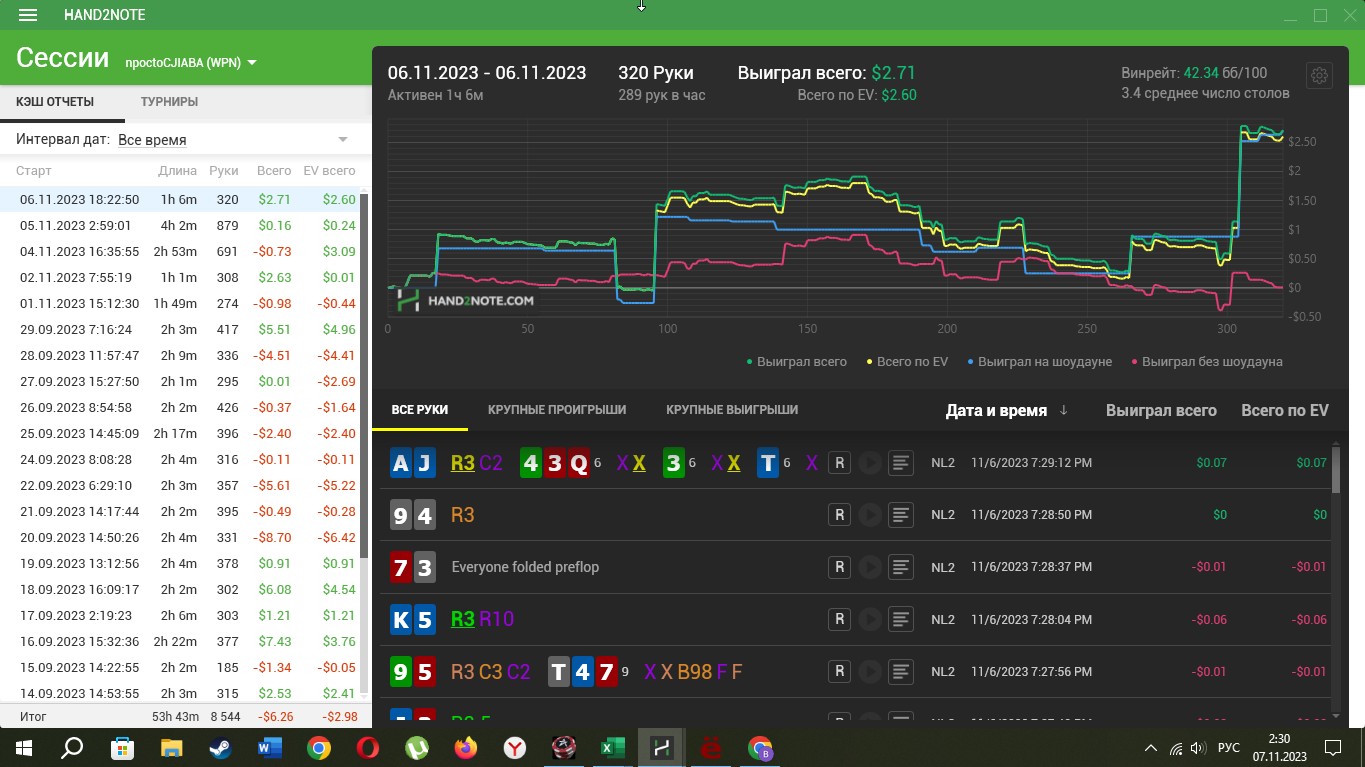This screenshot has height=767, width=1365.
Task: Open the taskbar clock showing 2:30
Action: point(1279,747)
